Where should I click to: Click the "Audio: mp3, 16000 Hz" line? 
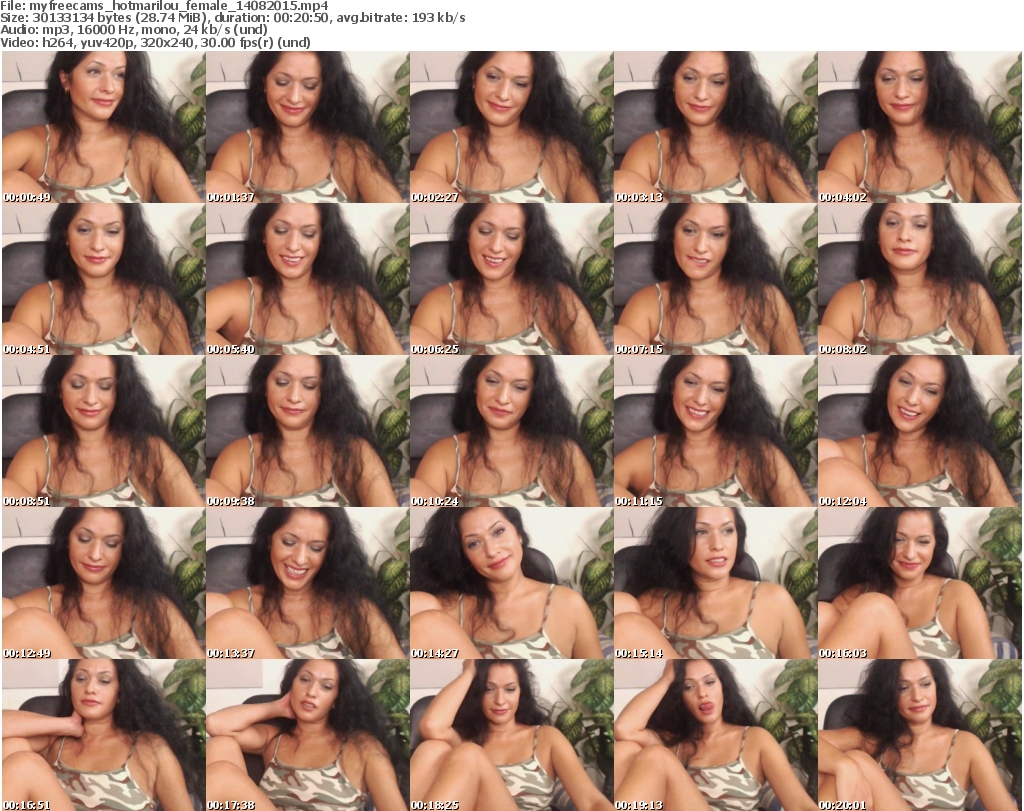[134, 30]
